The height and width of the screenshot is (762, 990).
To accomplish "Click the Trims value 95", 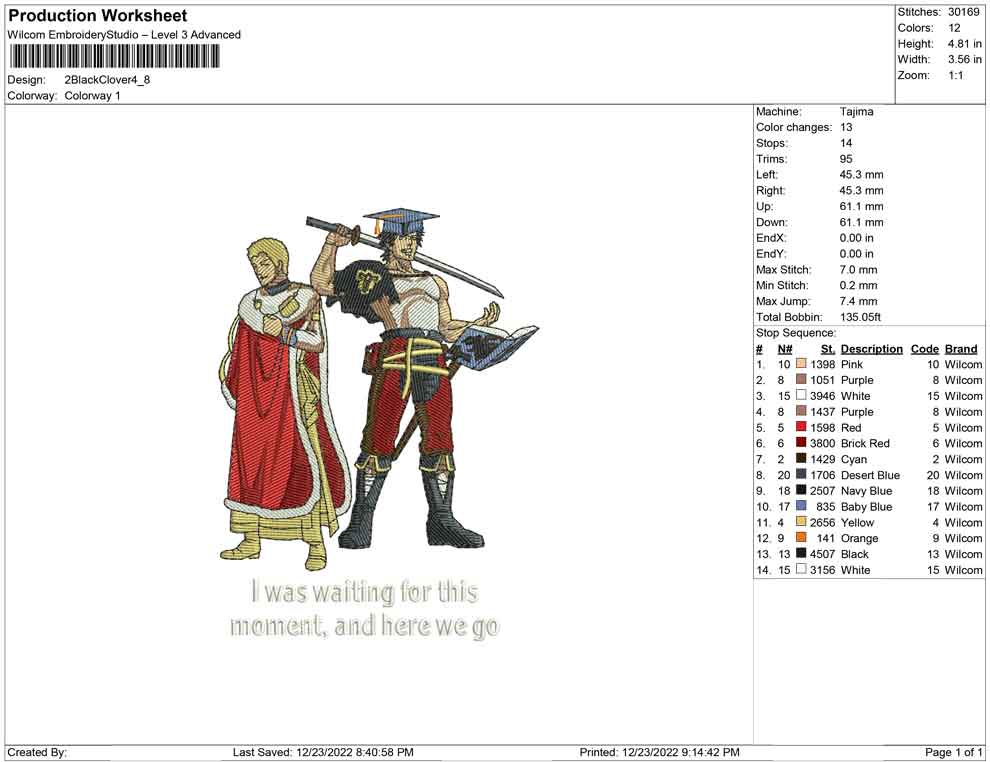I will pos(846,158).
